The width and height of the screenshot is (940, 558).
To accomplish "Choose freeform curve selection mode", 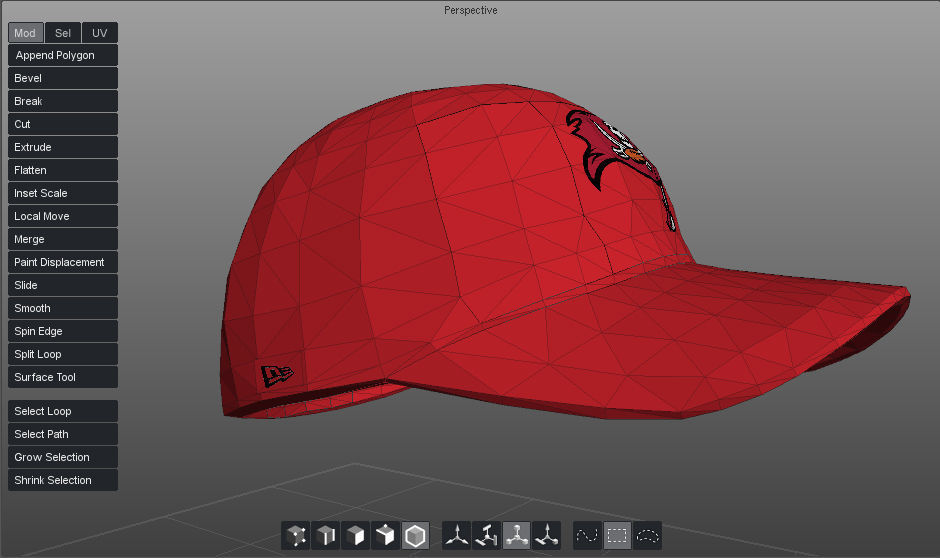I will point(588,536).
